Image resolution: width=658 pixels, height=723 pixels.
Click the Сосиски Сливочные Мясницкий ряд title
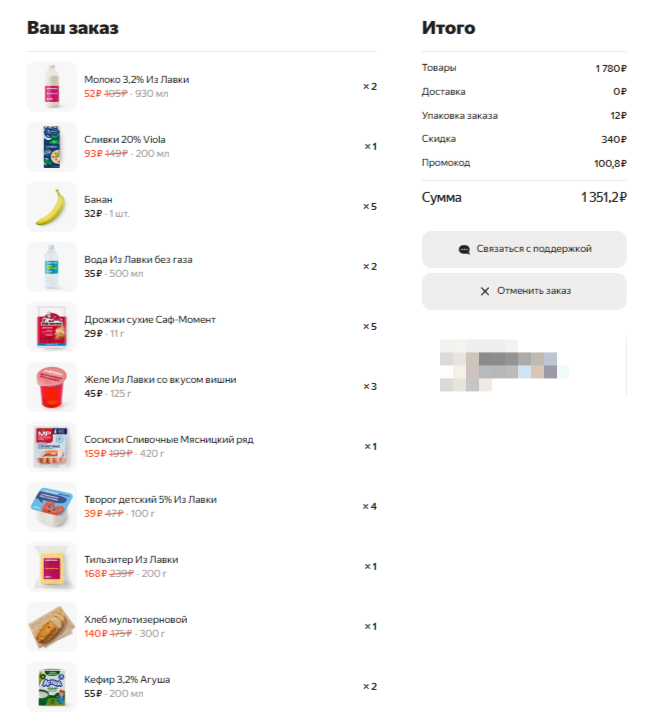(167, 440)
